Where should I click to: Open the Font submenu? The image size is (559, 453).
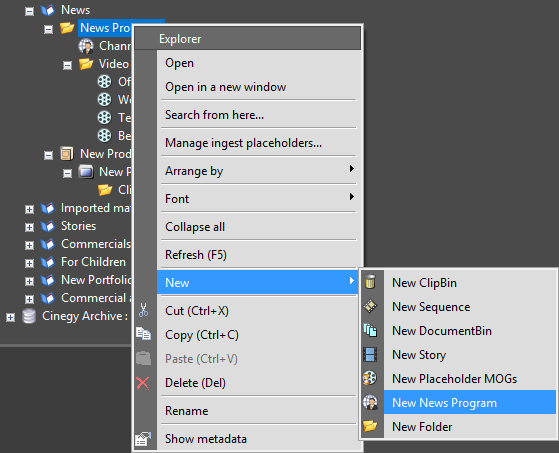[x=258, y=199]
